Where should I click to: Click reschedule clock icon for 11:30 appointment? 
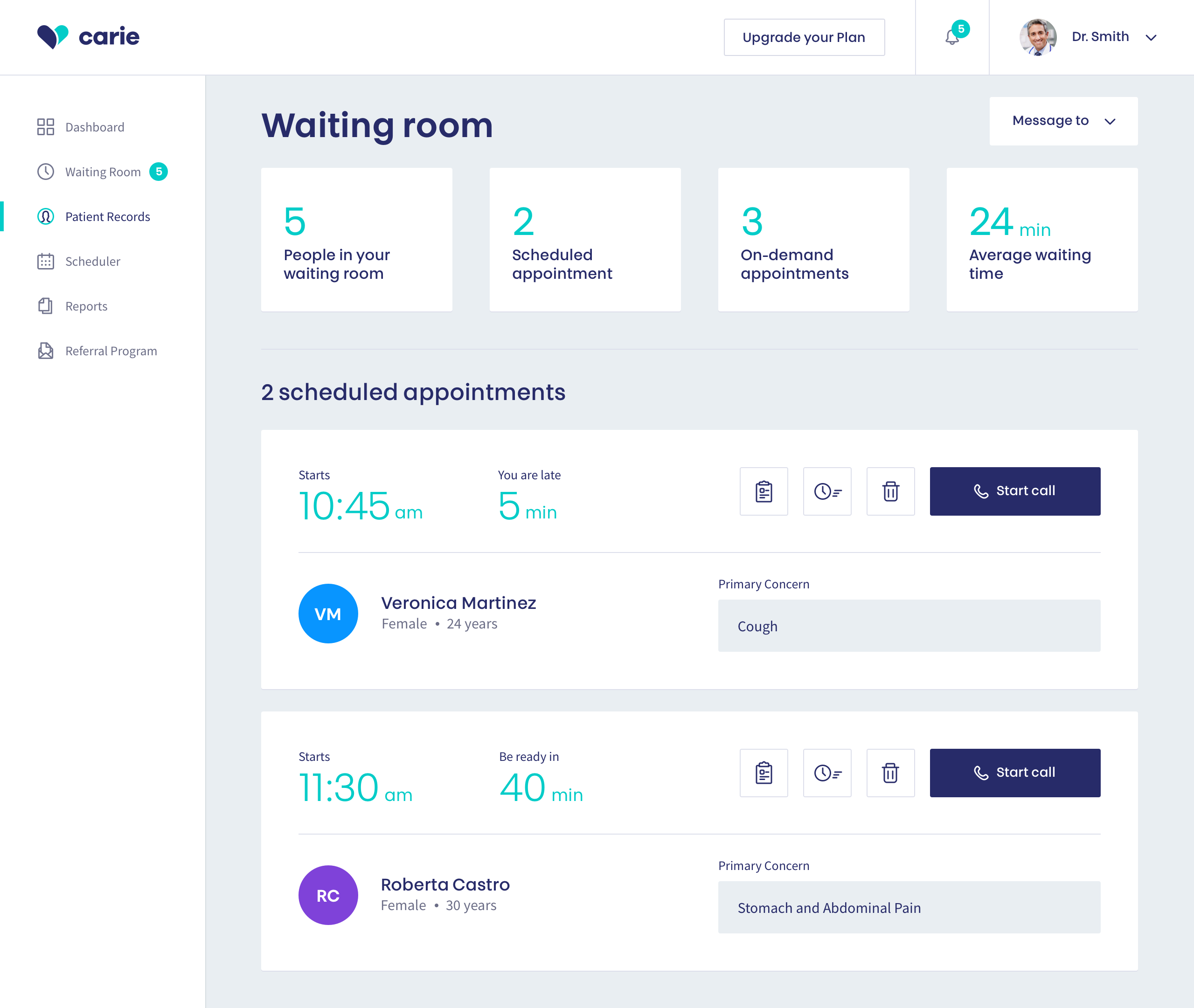click(827, 773)
